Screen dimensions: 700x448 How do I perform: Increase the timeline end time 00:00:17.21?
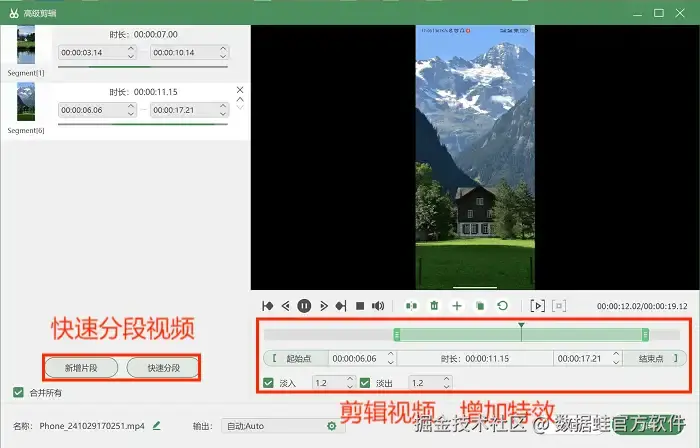tap(616, 354)
